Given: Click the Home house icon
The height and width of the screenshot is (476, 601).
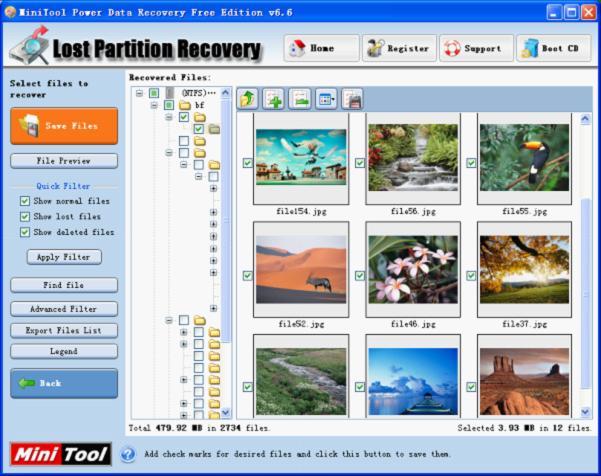Looking at the screenshot, I should click(x=297, y=48).
